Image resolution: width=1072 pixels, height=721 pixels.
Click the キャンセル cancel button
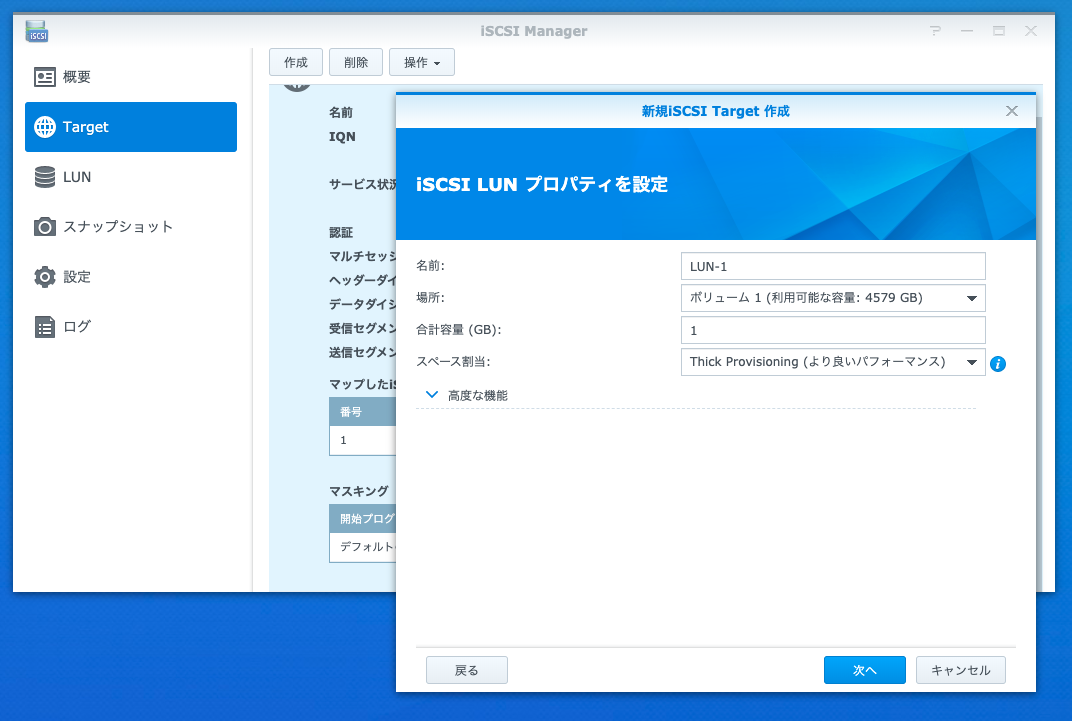click(x=961, y=670)
